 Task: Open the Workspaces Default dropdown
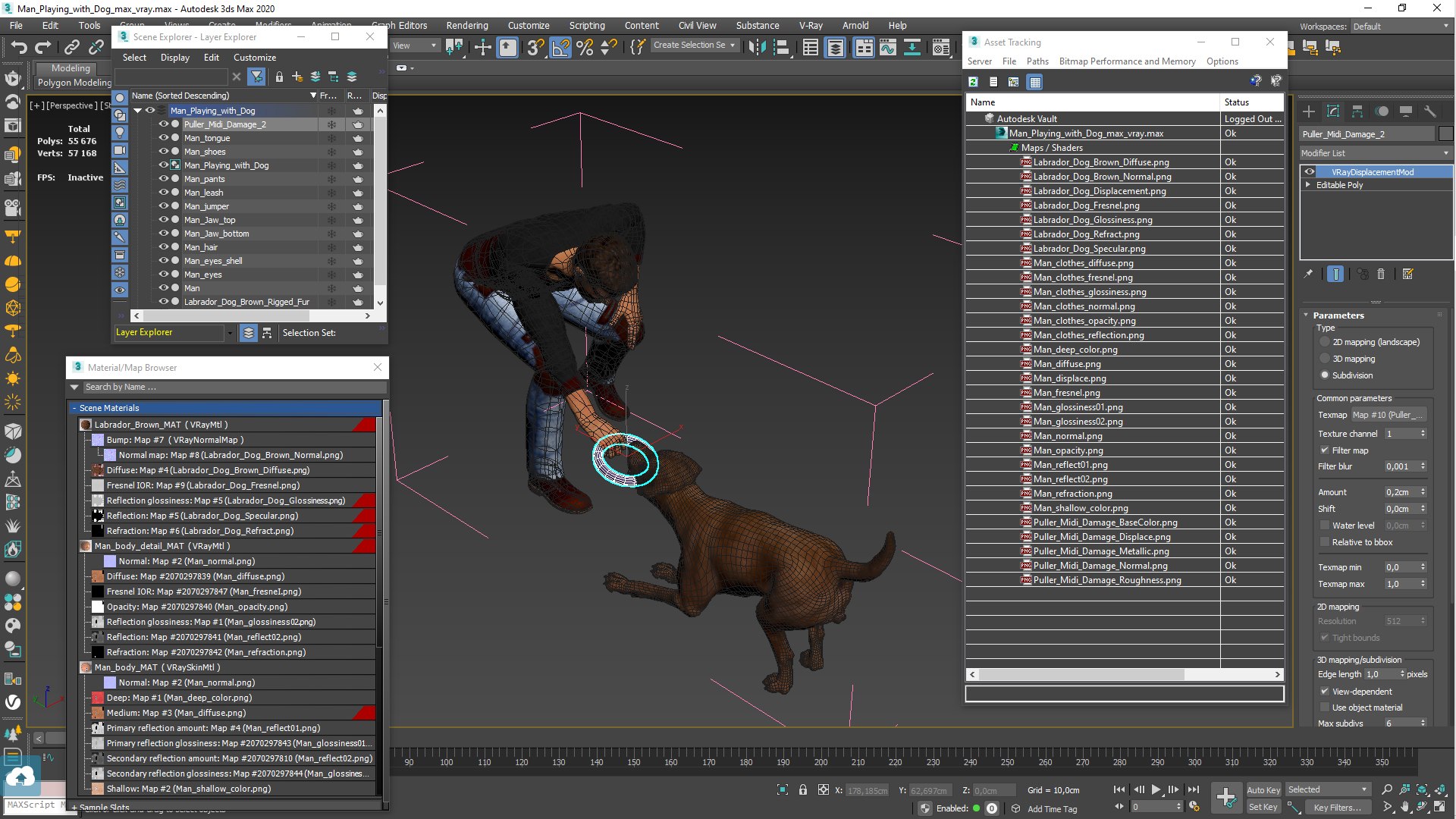click(1401, 27)
